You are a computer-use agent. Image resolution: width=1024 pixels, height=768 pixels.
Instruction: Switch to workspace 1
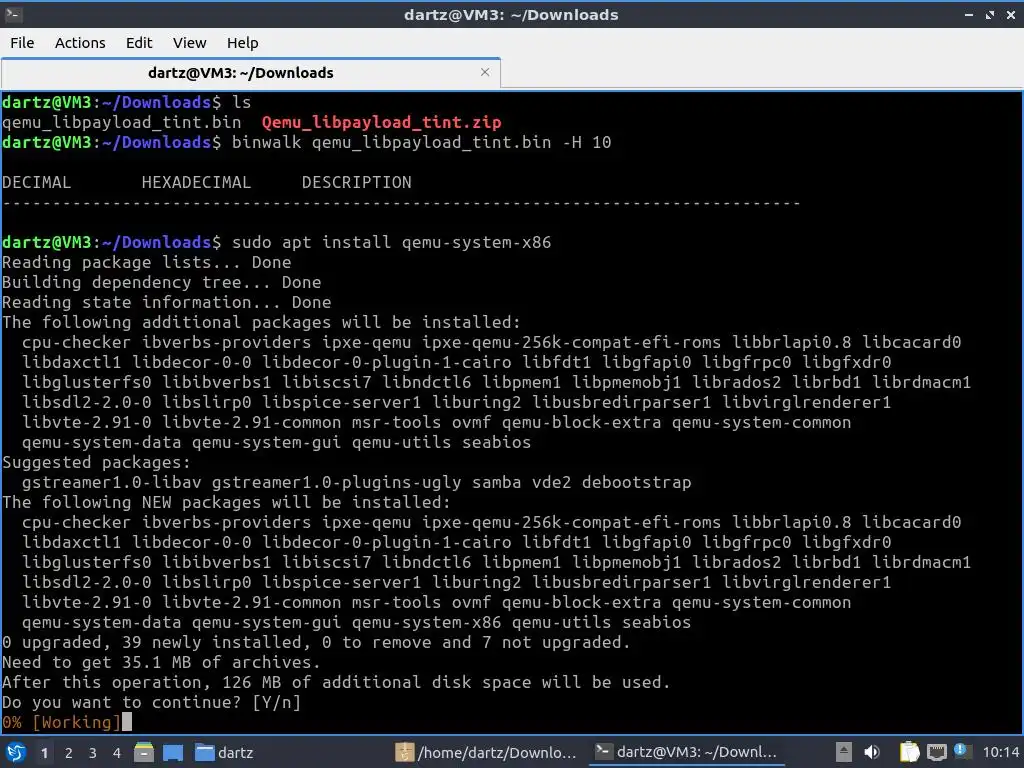point(44,753)
